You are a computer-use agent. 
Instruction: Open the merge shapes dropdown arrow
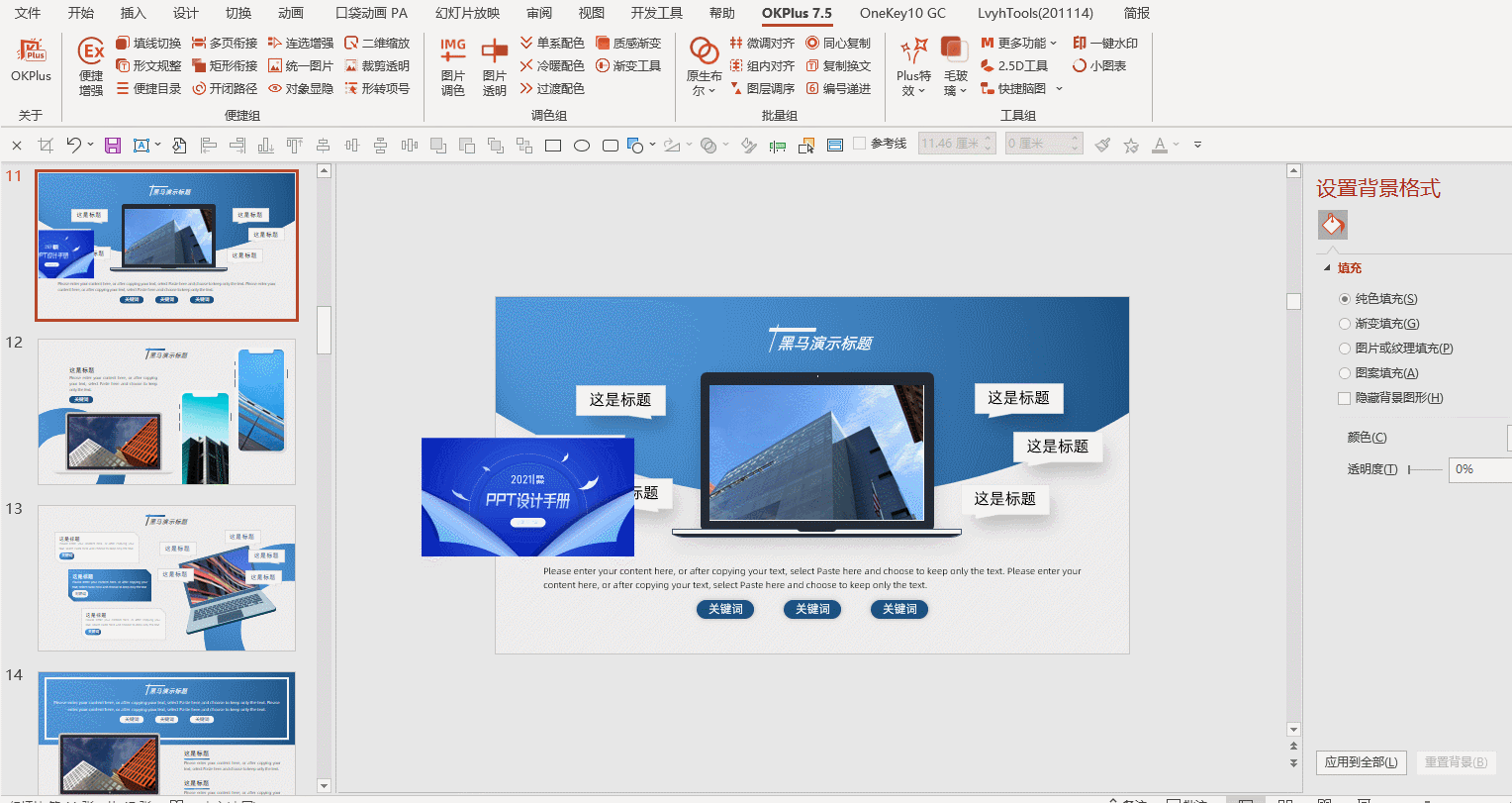[x=725, y=146]
